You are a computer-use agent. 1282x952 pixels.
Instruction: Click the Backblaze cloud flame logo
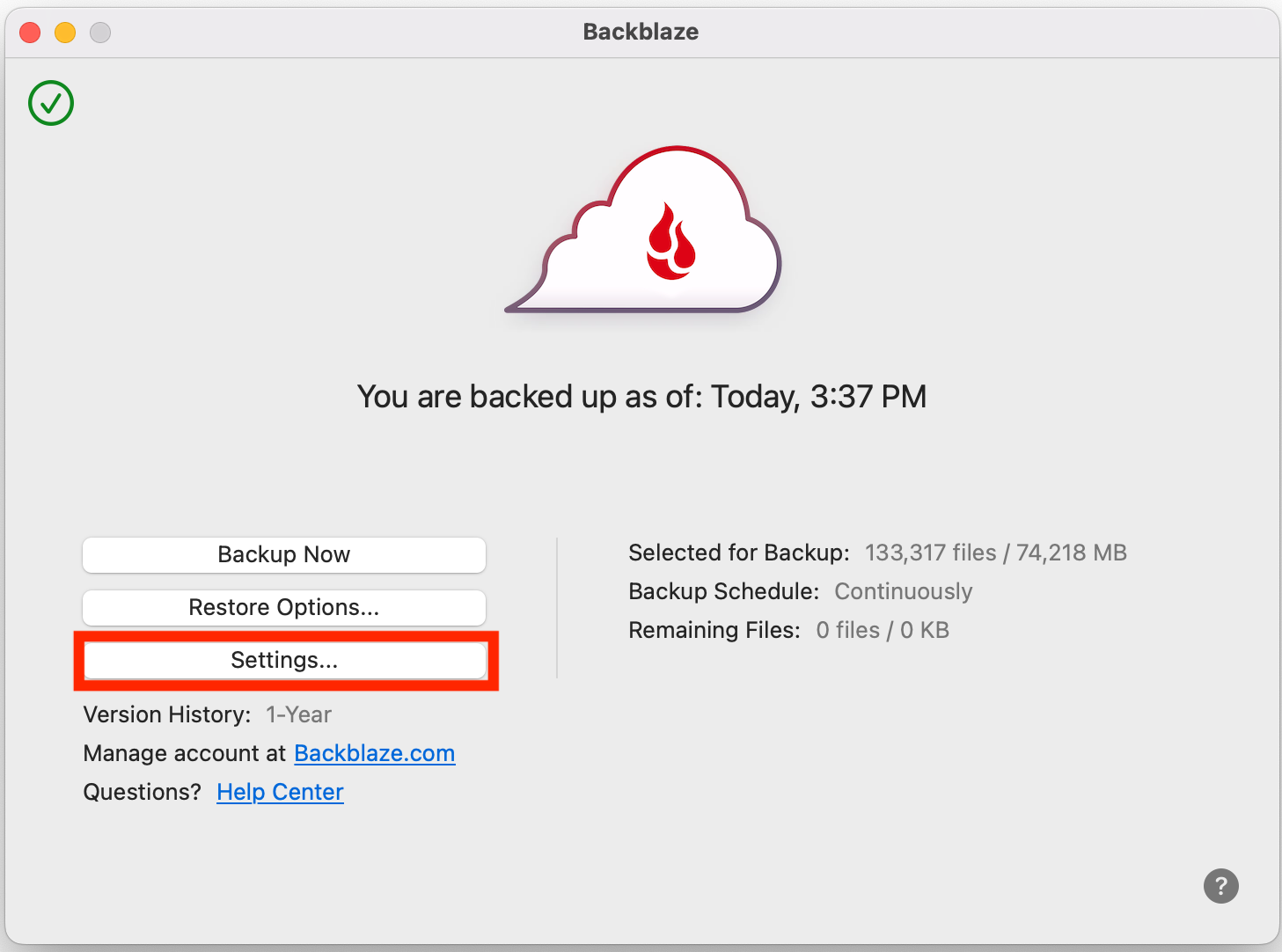pos(643,231)
